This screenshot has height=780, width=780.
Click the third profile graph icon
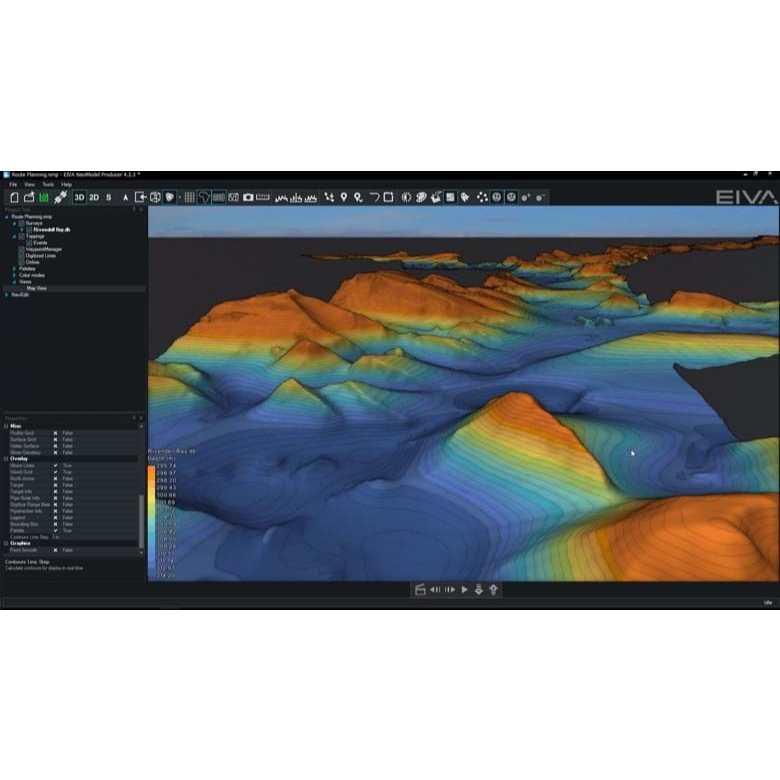(311, 198)
